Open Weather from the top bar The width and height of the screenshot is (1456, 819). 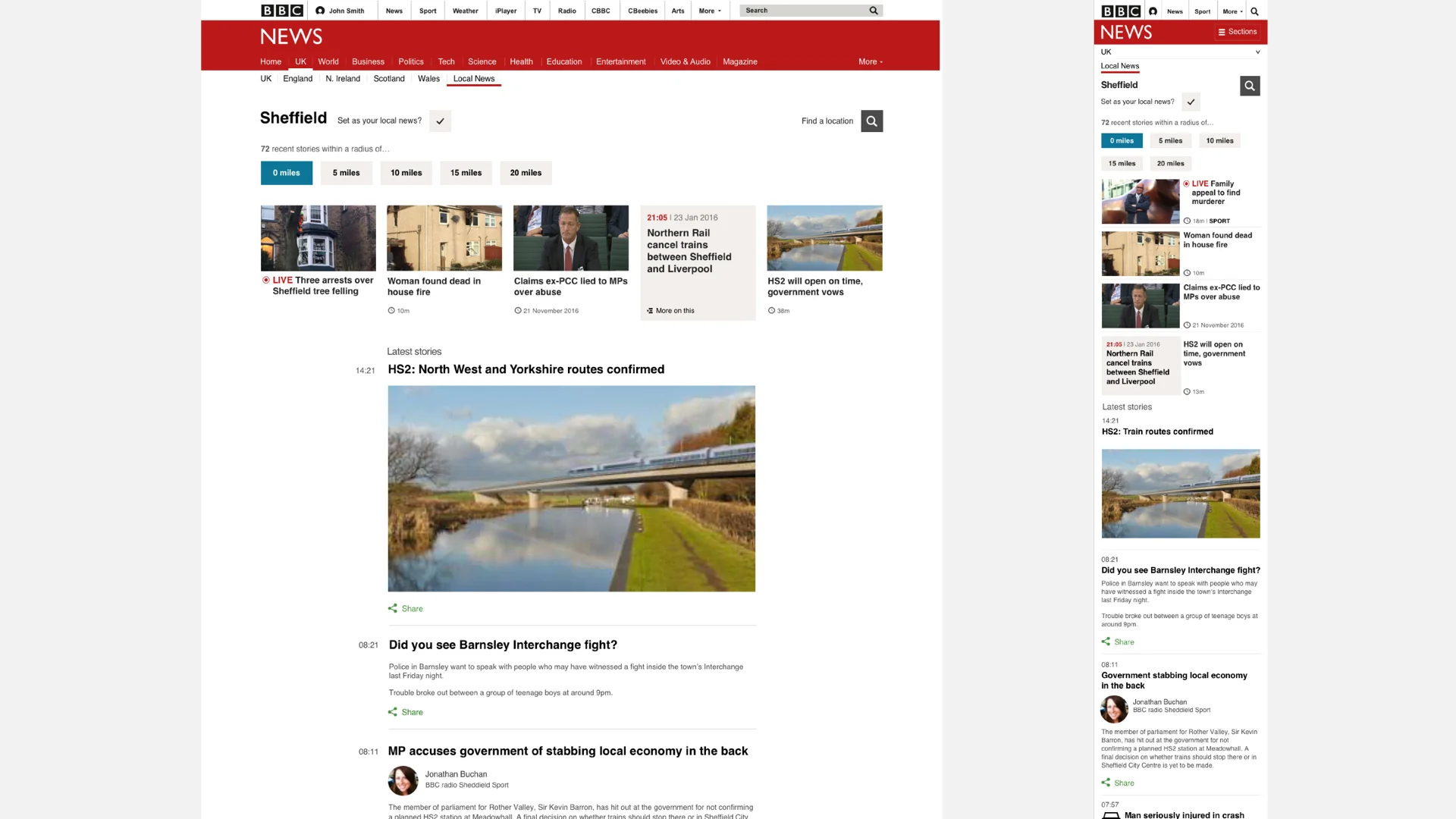466,11
